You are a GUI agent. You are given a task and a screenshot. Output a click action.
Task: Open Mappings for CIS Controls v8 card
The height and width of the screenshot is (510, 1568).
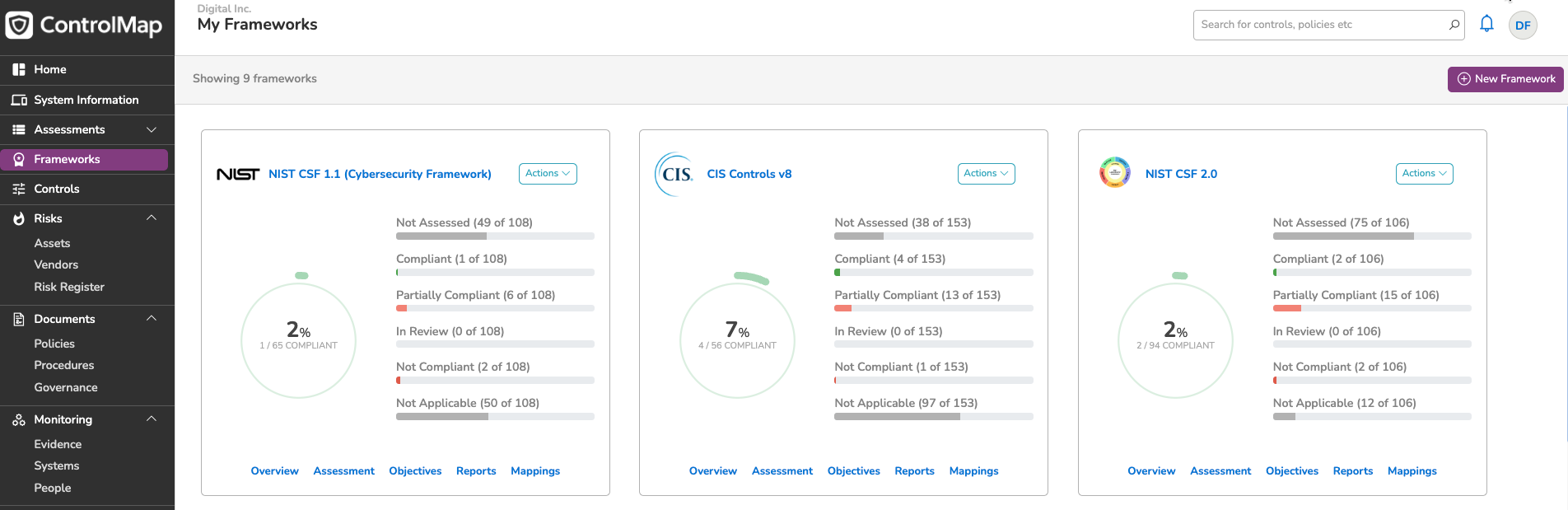[x=974, y=471]
